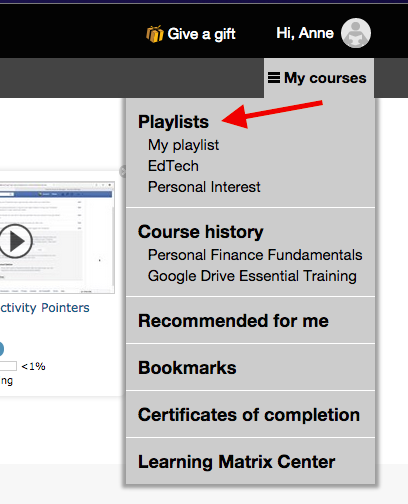Click the Give a gift link

pyautogui.click(x=201, y=34)
